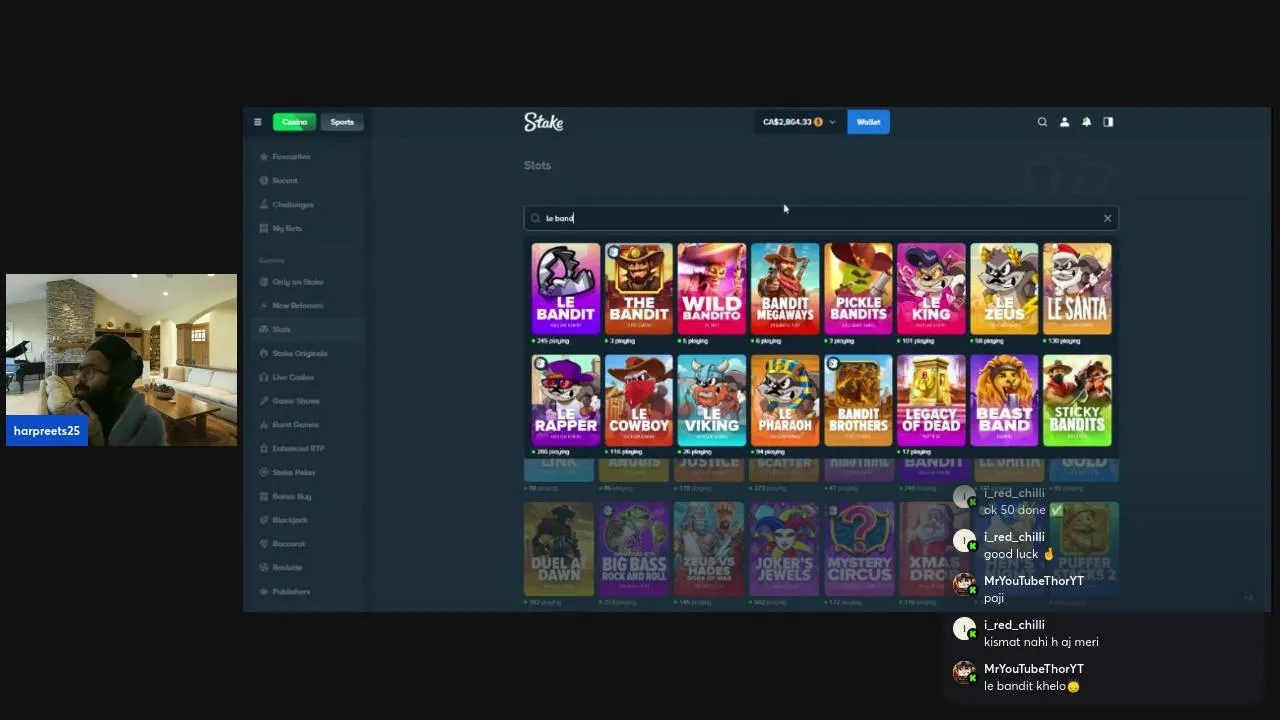Open the Bandit Megaways game
1280x720 pixels.
tap(785, 289)
